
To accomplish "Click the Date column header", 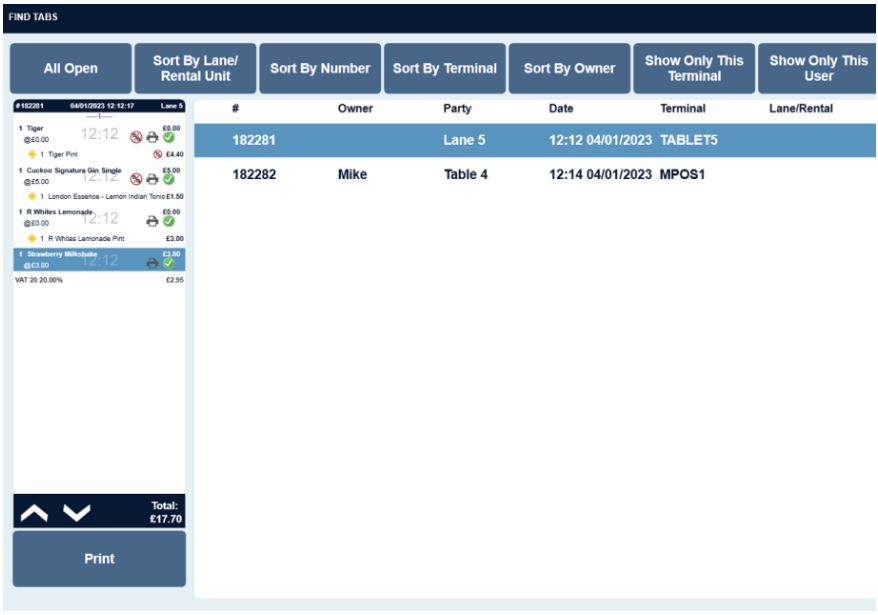I will click(x=561, y=109).
